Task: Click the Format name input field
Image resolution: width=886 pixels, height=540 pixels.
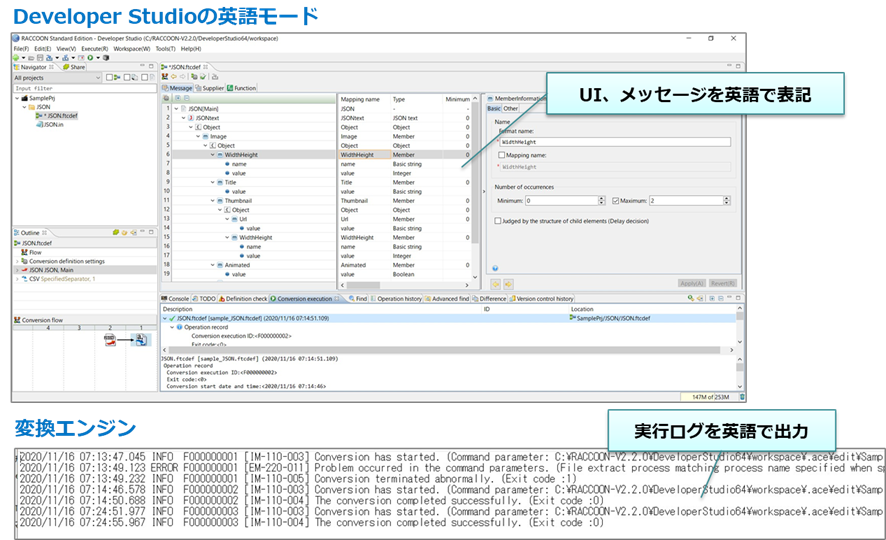Action: tap(615, 142)
